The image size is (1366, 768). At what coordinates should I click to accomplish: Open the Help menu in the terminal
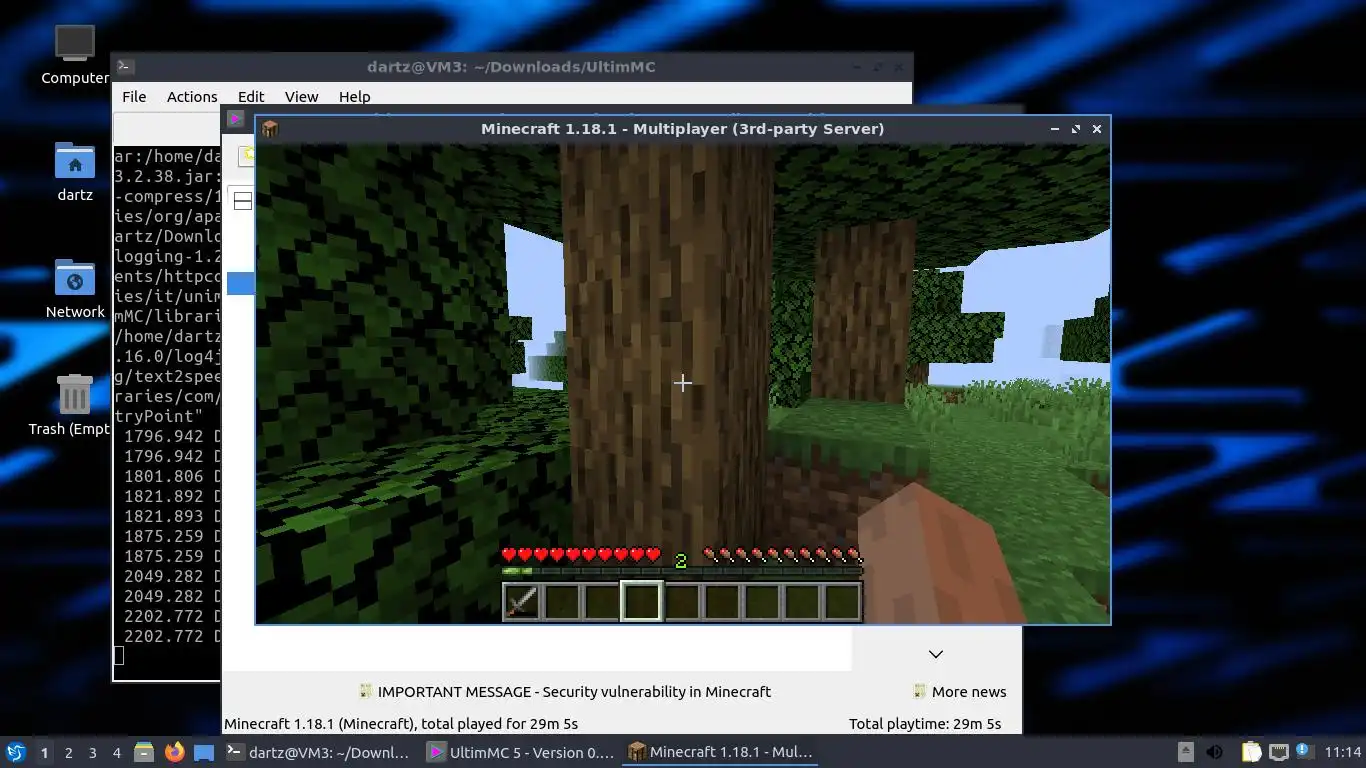tap(354, 97)
